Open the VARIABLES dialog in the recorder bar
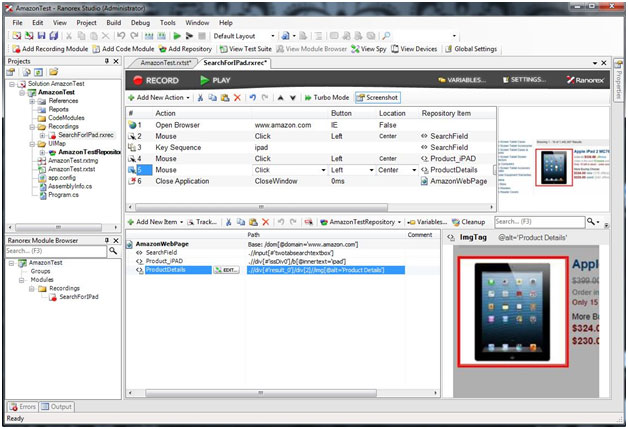 462,80
